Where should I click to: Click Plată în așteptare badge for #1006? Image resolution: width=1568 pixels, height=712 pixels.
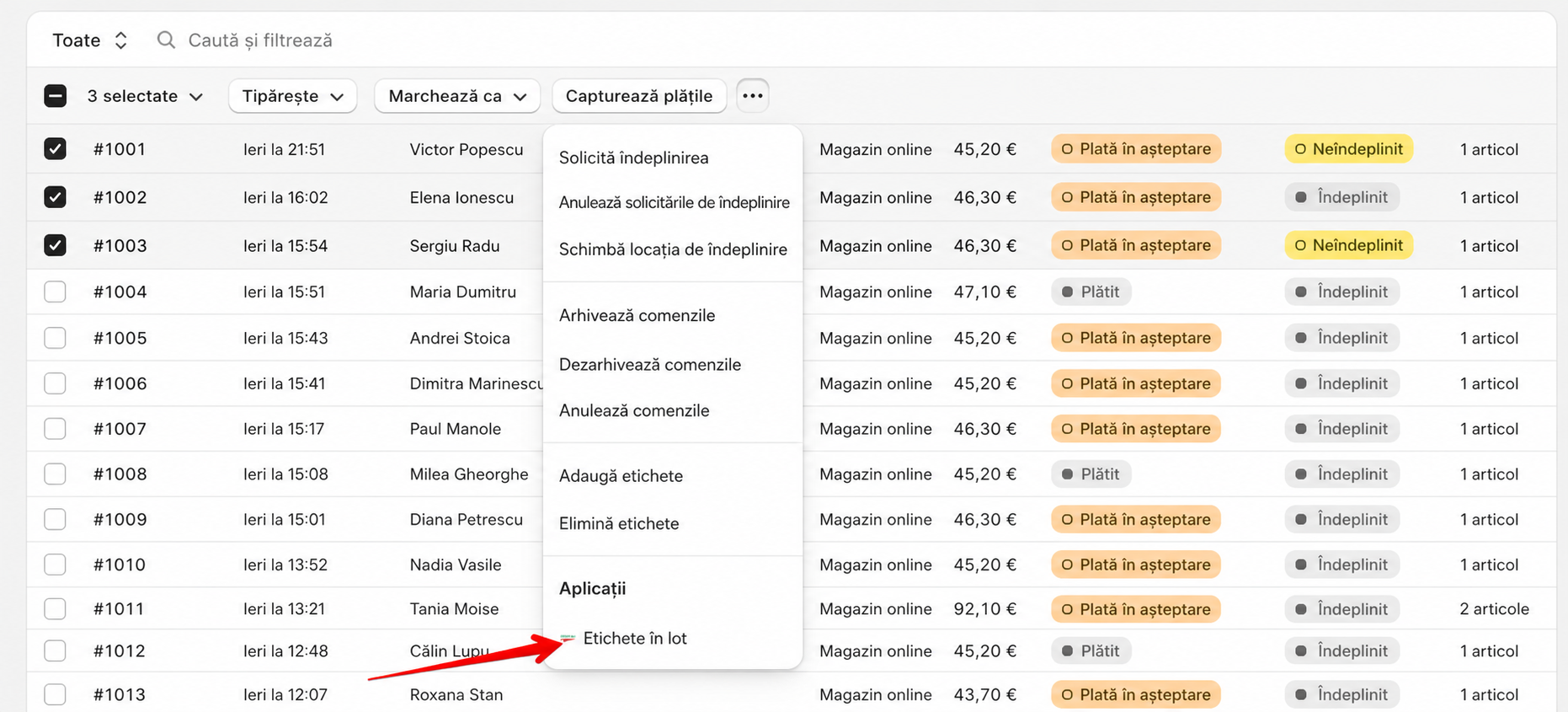point(1136,383)
